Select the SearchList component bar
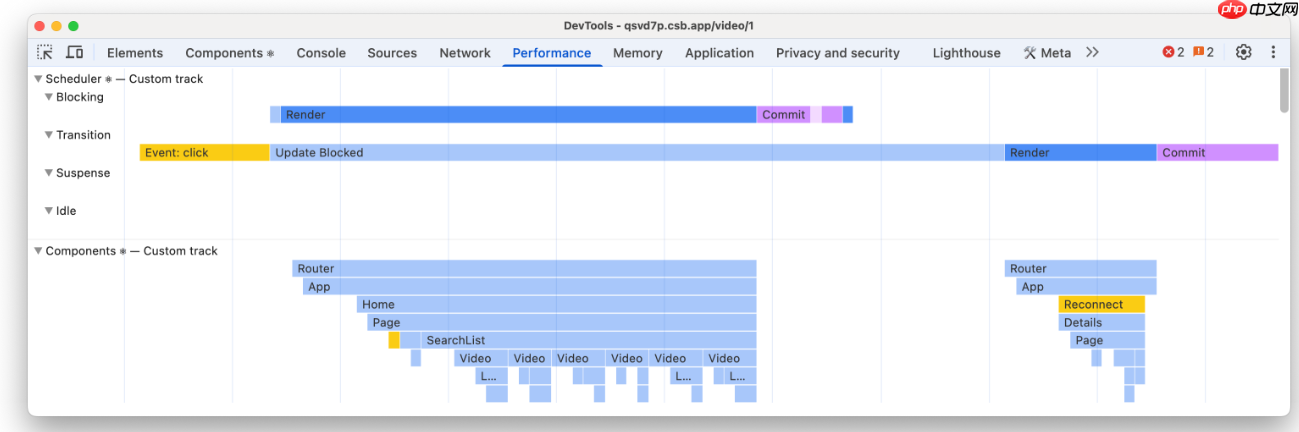 click(589, 341)
